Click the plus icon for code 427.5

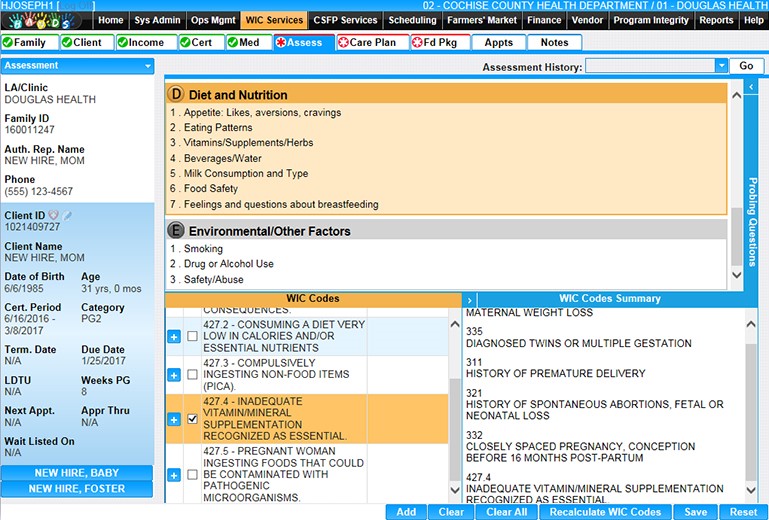click(174, 474)
